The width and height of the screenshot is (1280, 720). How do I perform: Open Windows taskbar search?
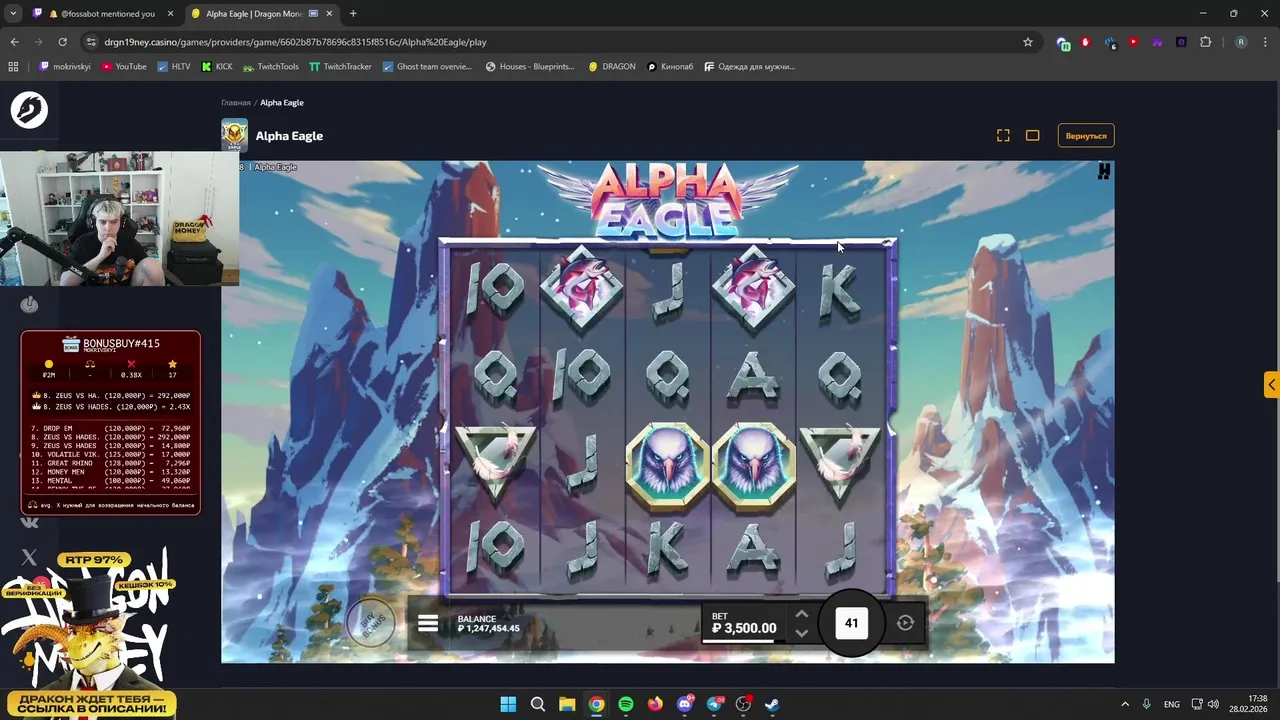(x=537, y=704)
